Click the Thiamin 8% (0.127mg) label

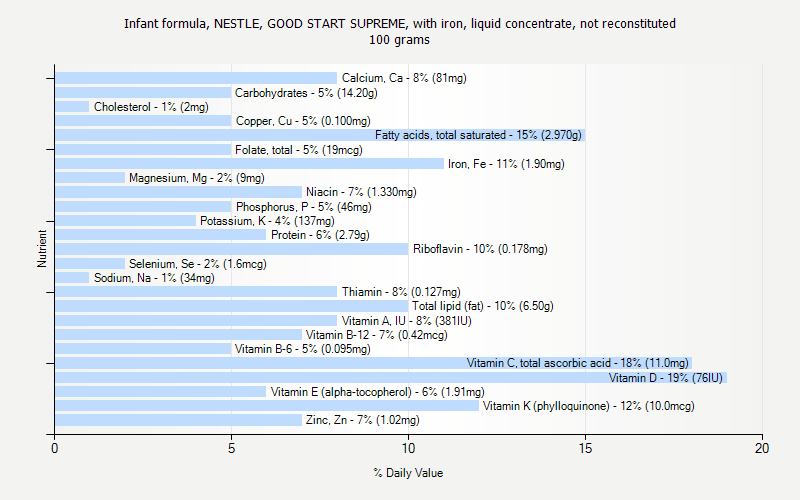click(401, 292)
